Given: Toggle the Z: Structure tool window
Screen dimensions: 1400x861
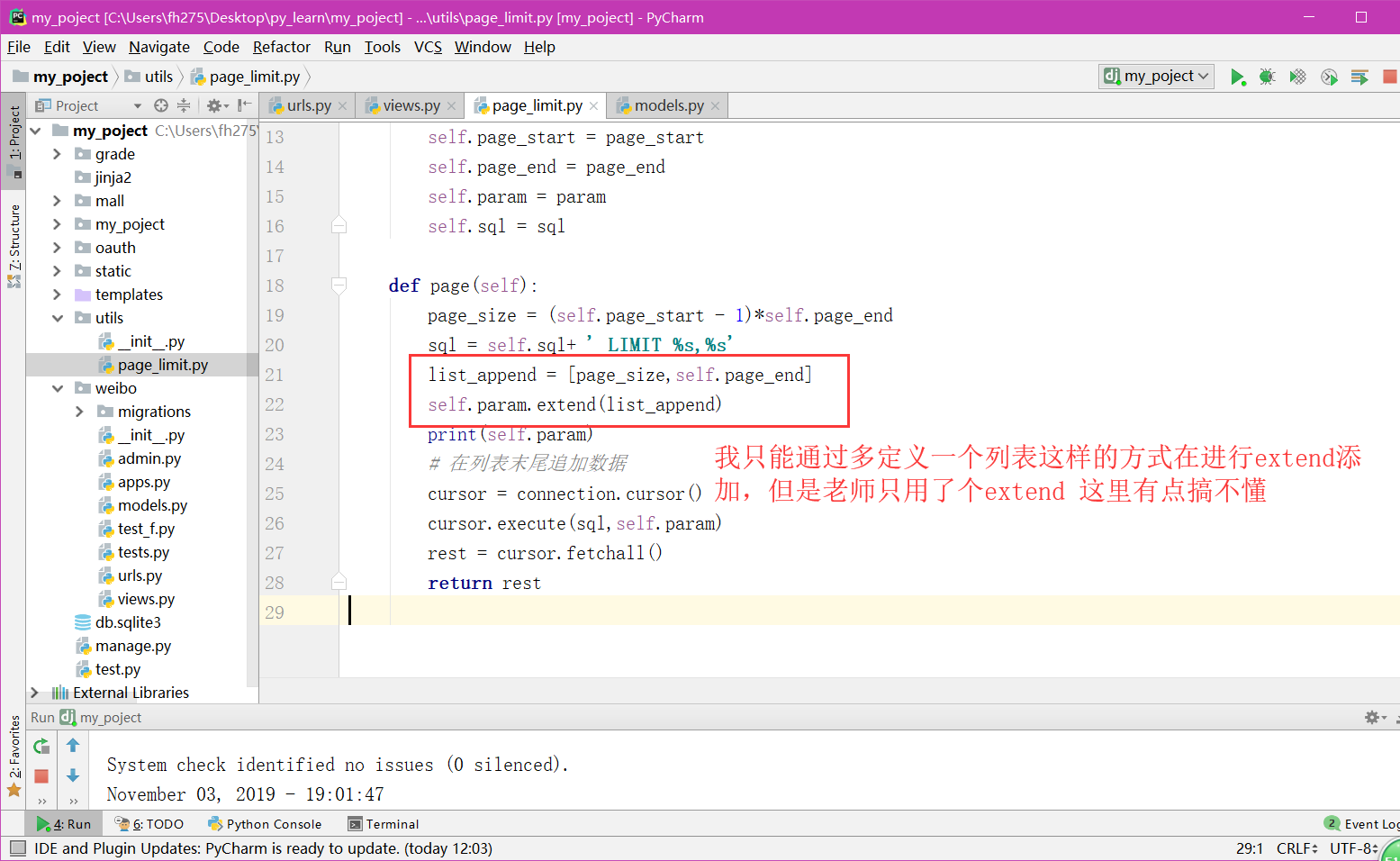Looking at the screenshot, I should coord(14,245).
